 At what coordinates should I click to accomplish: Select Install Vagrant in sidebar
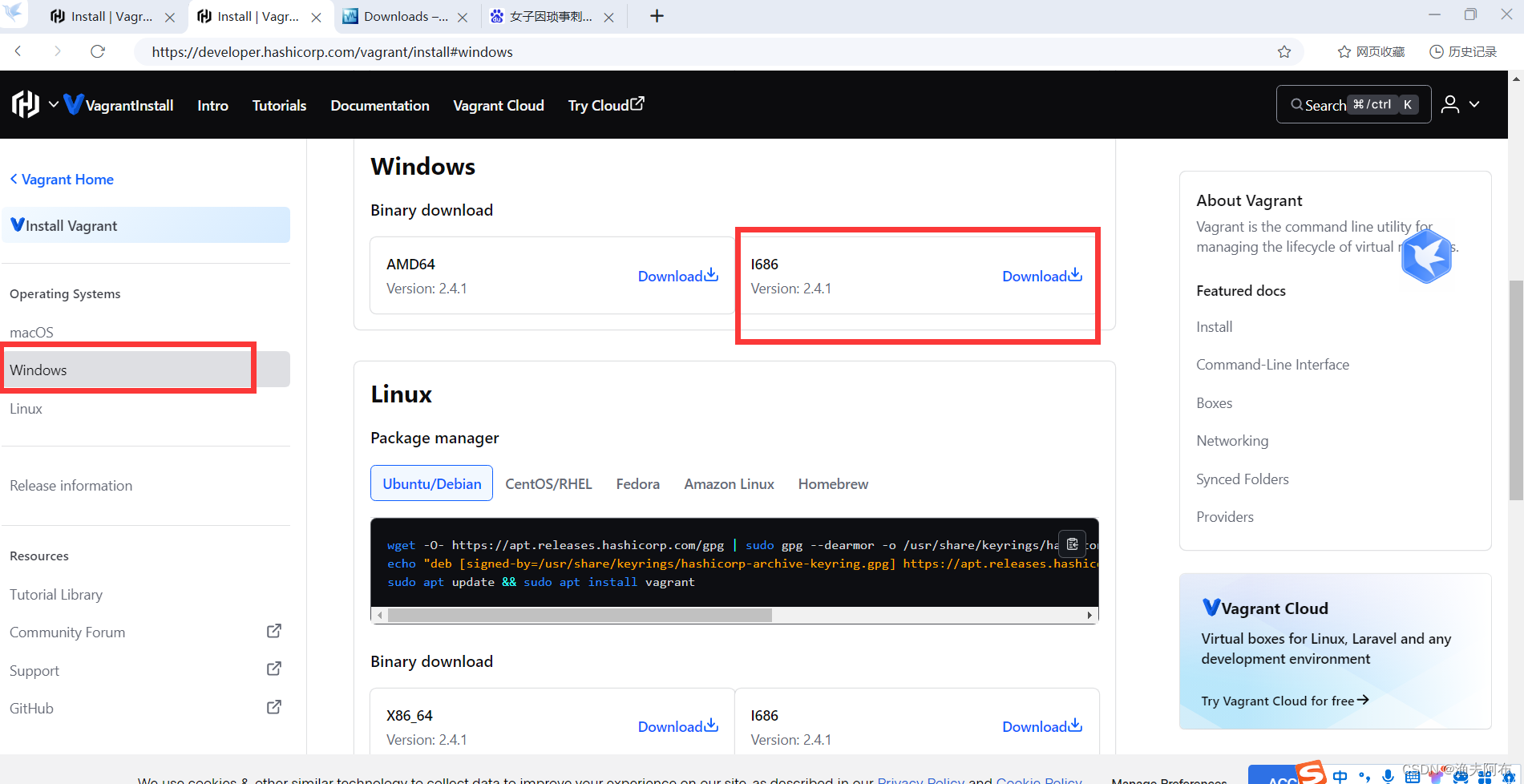[146, 225]
